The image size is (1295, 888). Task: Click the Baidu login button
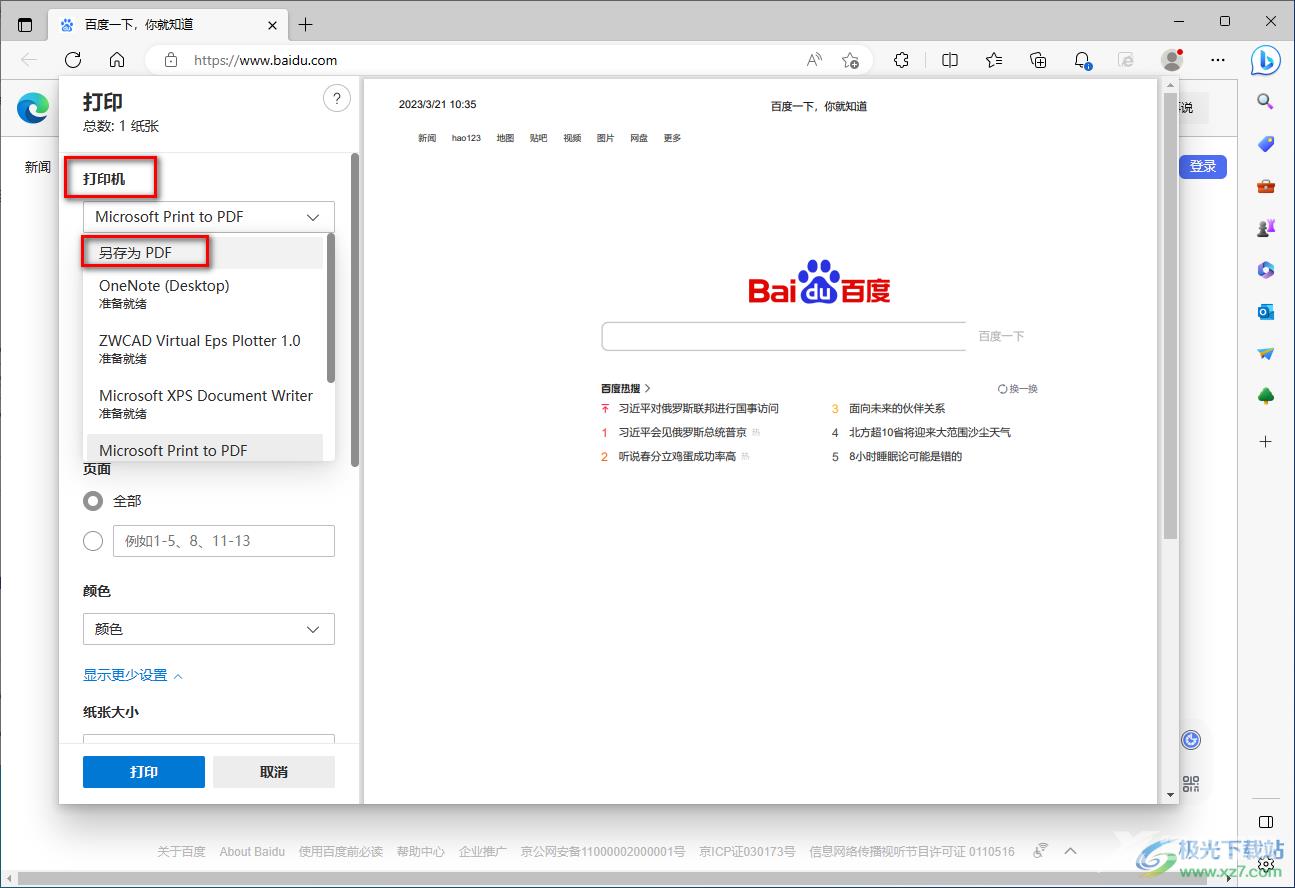[x=1203, y=166]
